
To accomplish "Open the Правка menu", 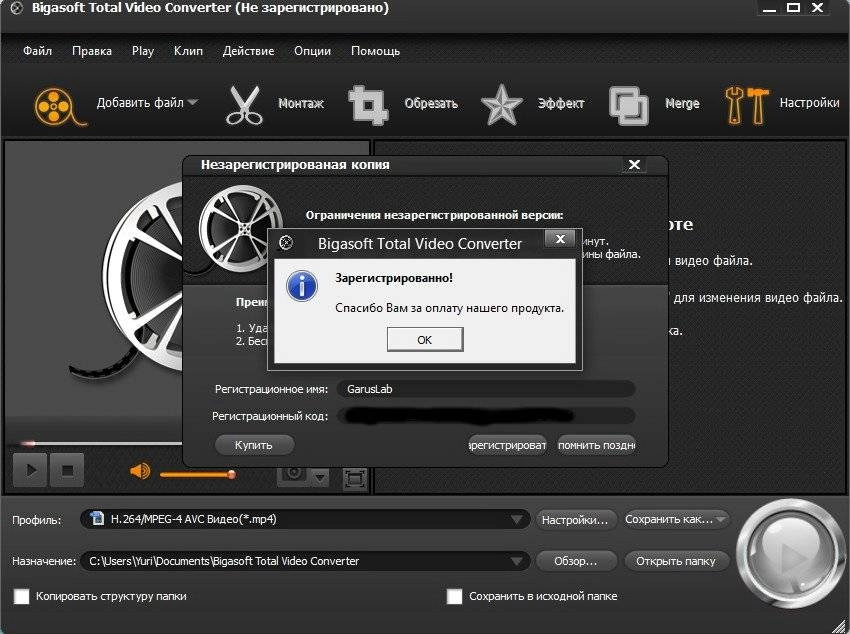I will (x=92, y=51).
